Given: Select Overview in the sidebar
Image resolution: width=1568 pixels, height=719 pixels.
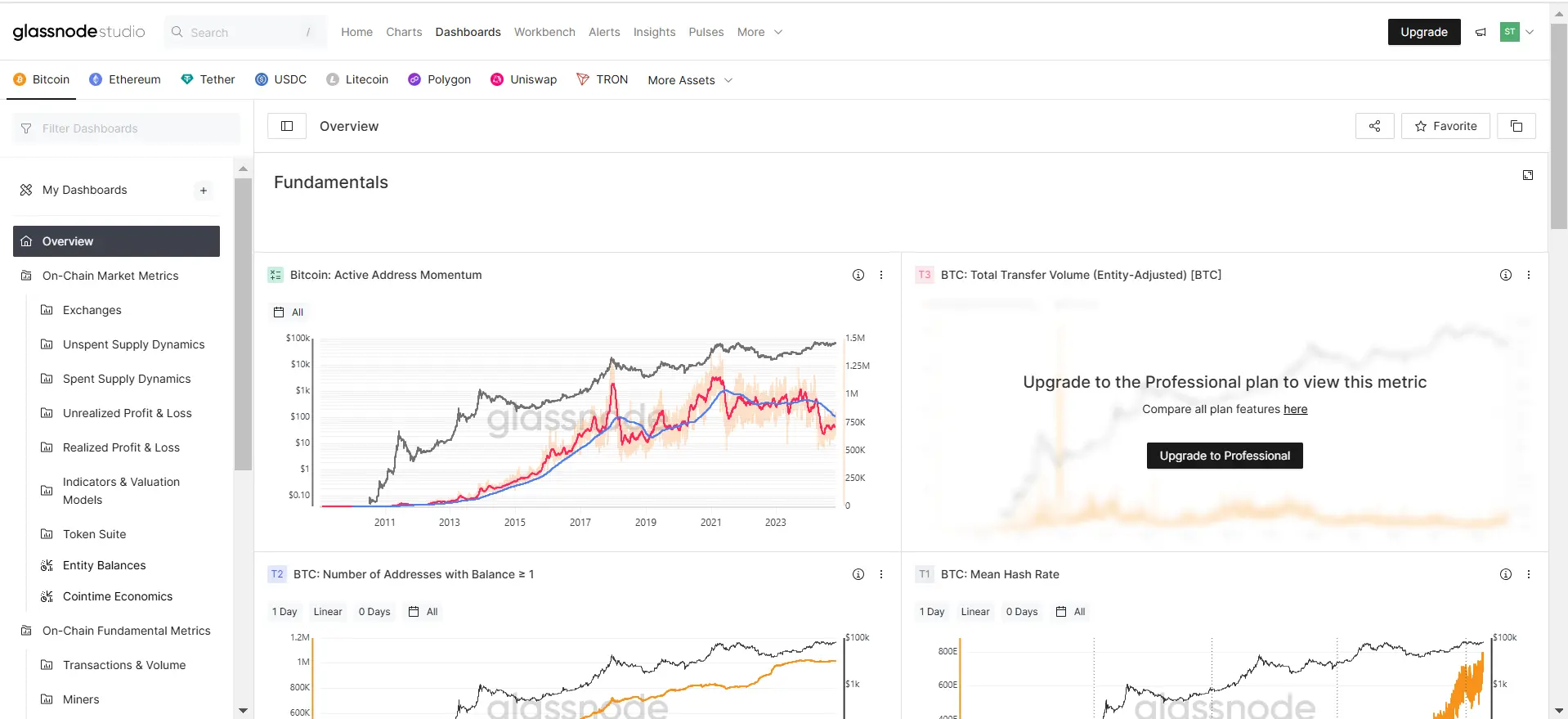Looking at the screenshot, I should (116, 241).
